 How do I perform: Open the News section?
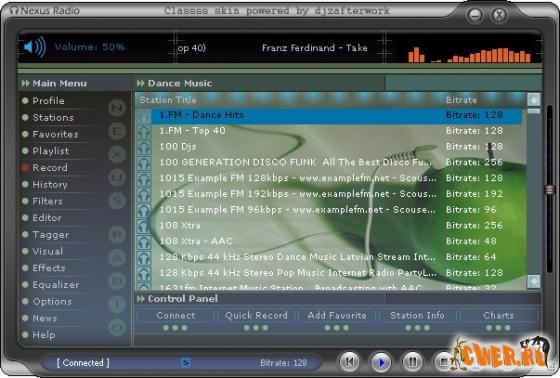[45, 318]
